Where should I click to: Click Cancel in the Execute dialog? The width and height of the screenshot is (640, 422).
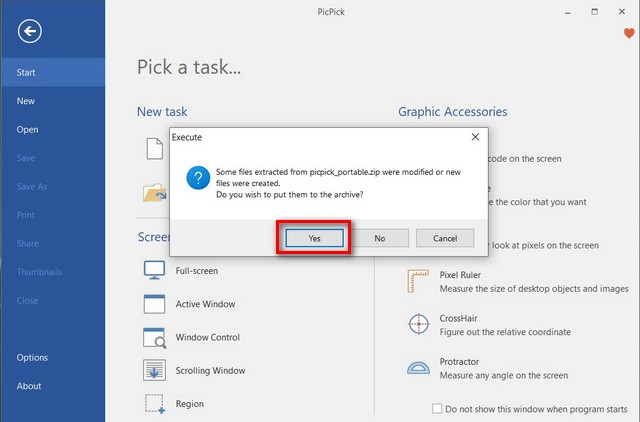click(445, 238)
